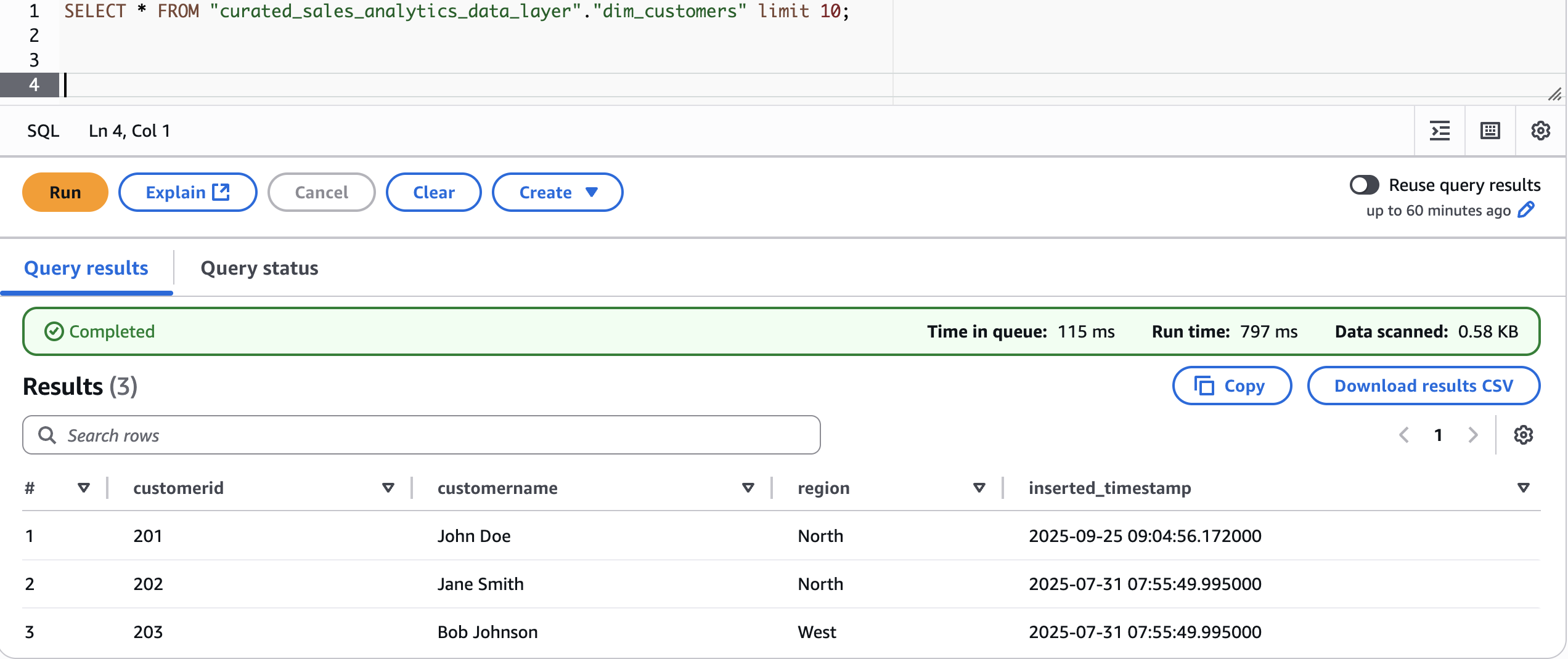Screen dimensions: 1568x659
Task: Run the SQL query
Action: 65,192
